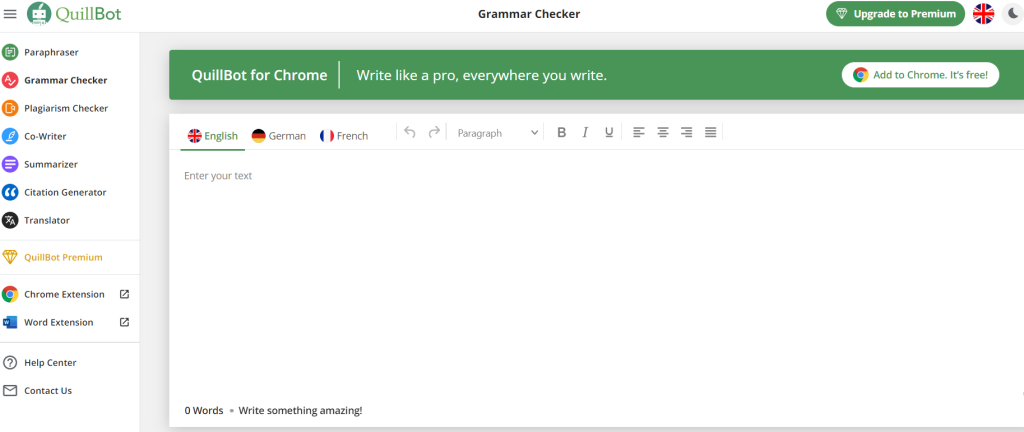Screen dimensions: 1024x432
Task: Open the Paragraph style dropdown
Action: 498,133
